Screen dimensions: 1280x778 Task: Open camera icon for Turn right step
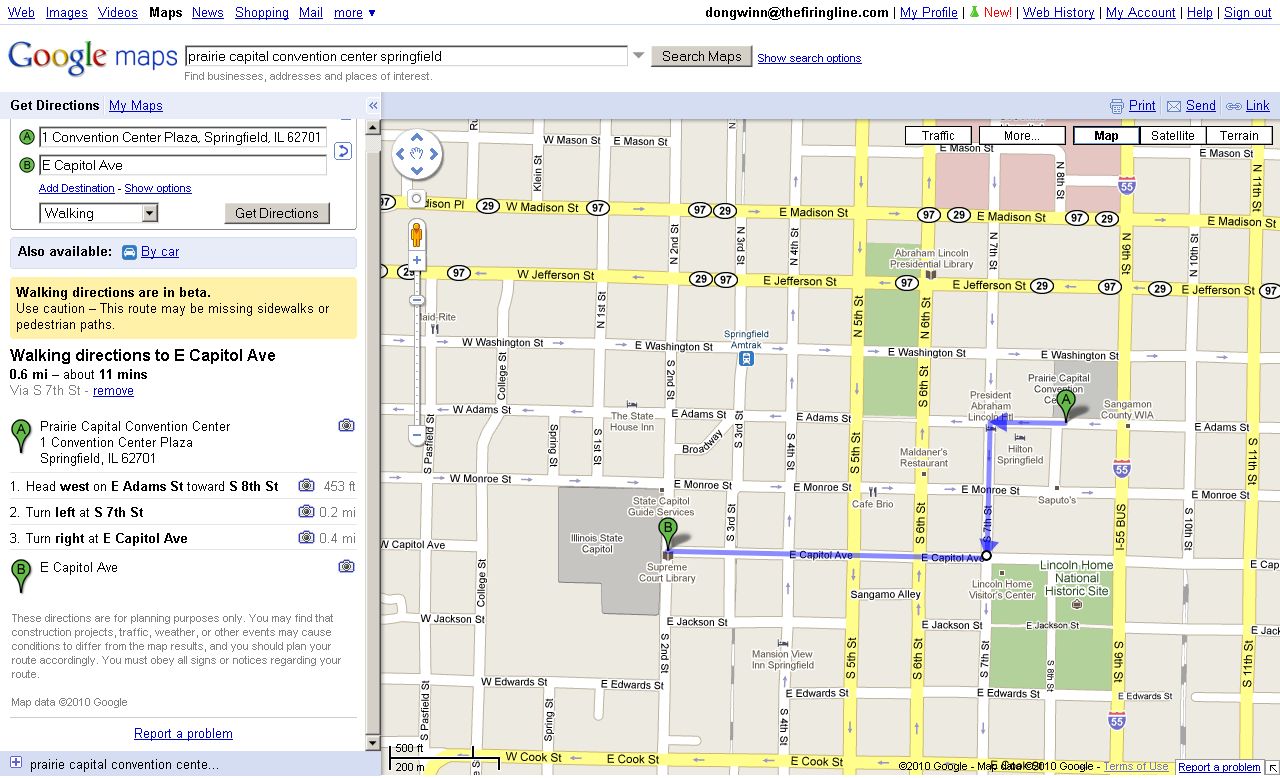pos(306,538)
